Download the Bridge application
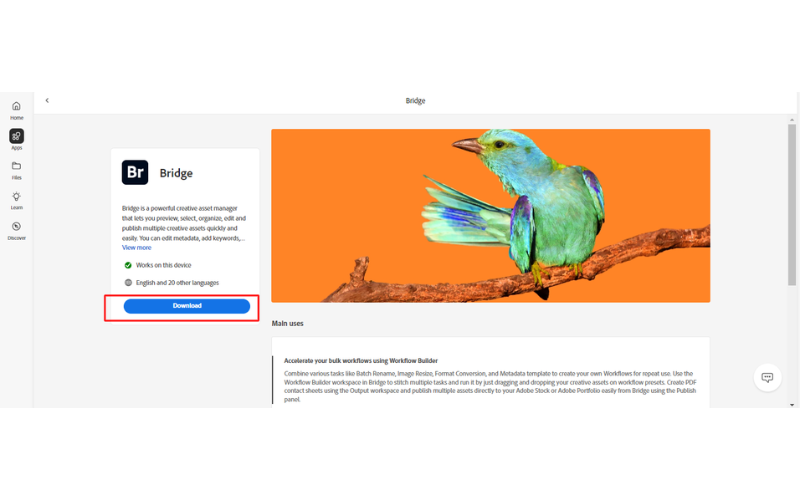The width and height of the screenshot is (800, 500). [187, 306]
